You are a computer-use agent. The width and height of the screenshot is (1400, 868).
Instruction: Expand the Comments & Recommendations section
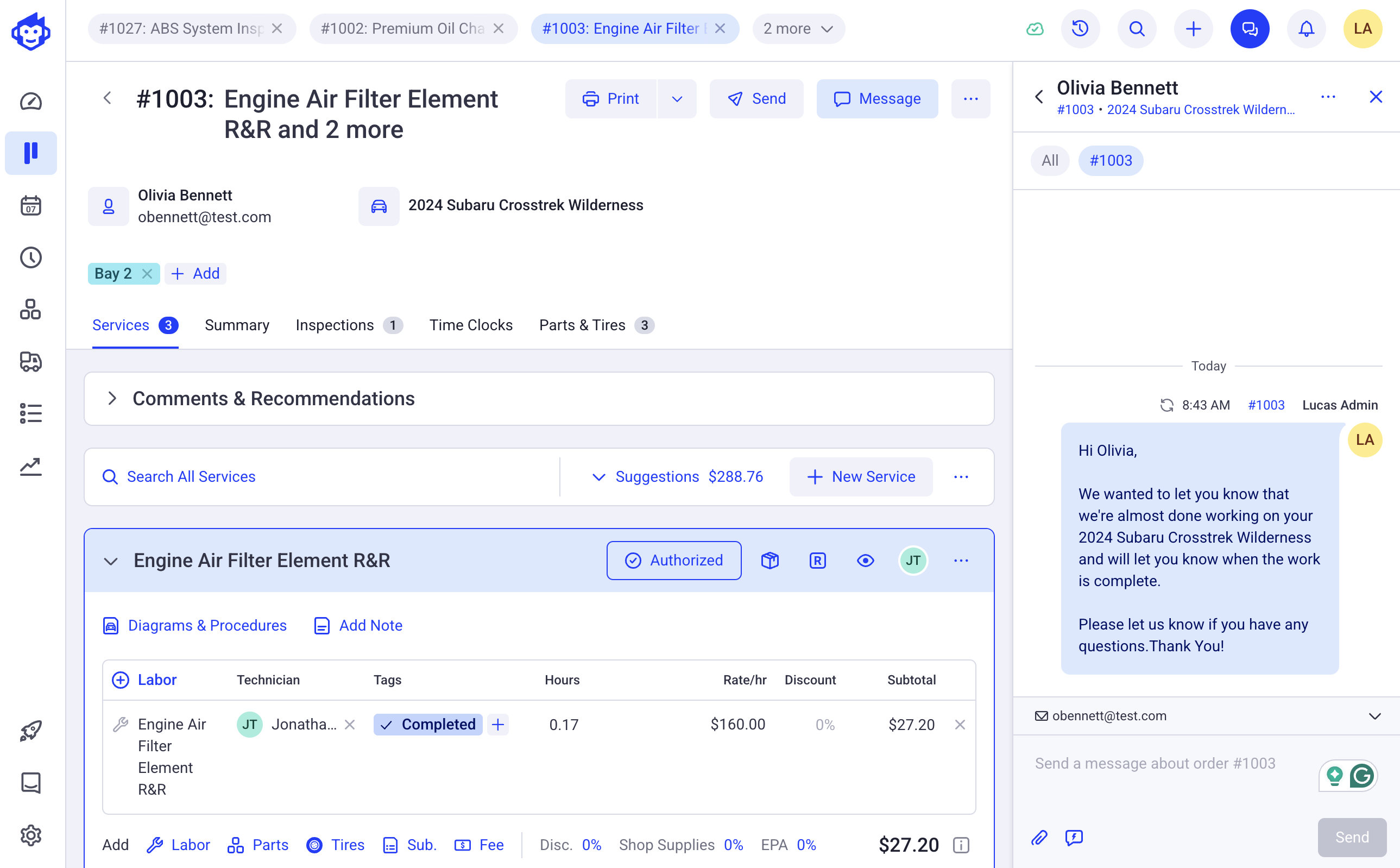click(x=112, y=398)
